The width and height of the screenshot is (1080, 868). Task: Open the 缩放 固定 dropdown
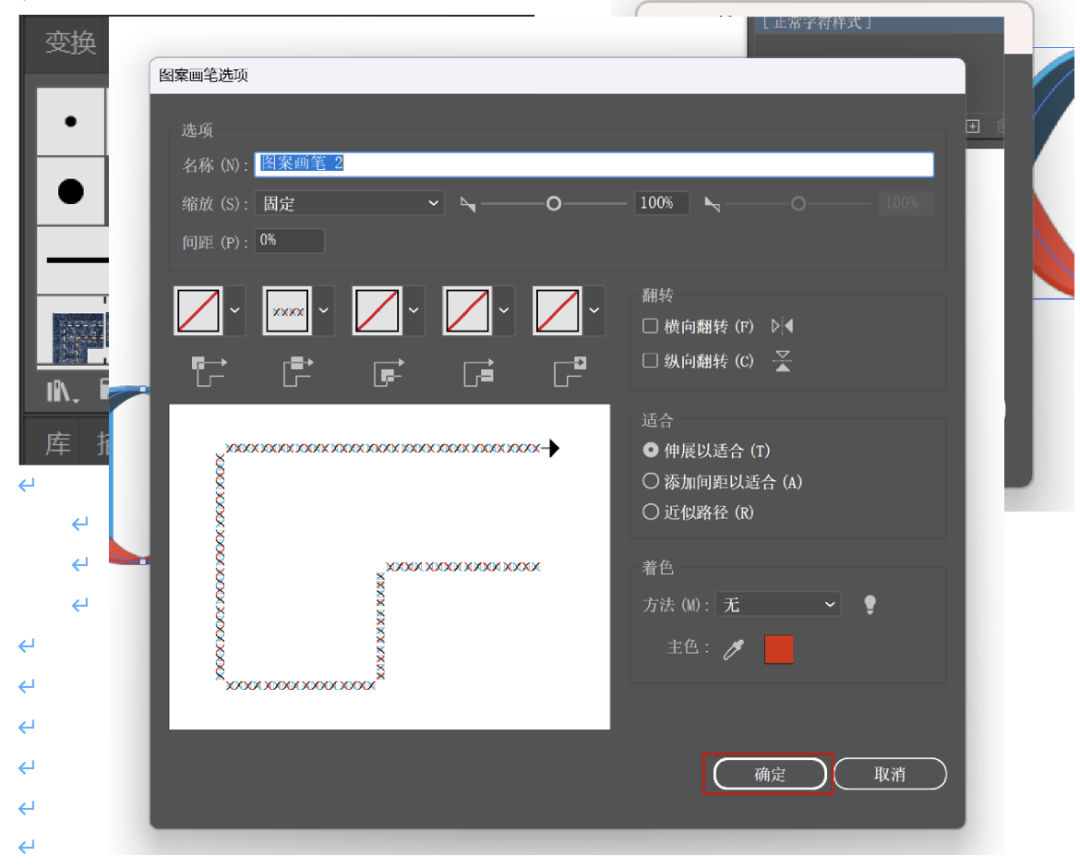click(349, 203)
